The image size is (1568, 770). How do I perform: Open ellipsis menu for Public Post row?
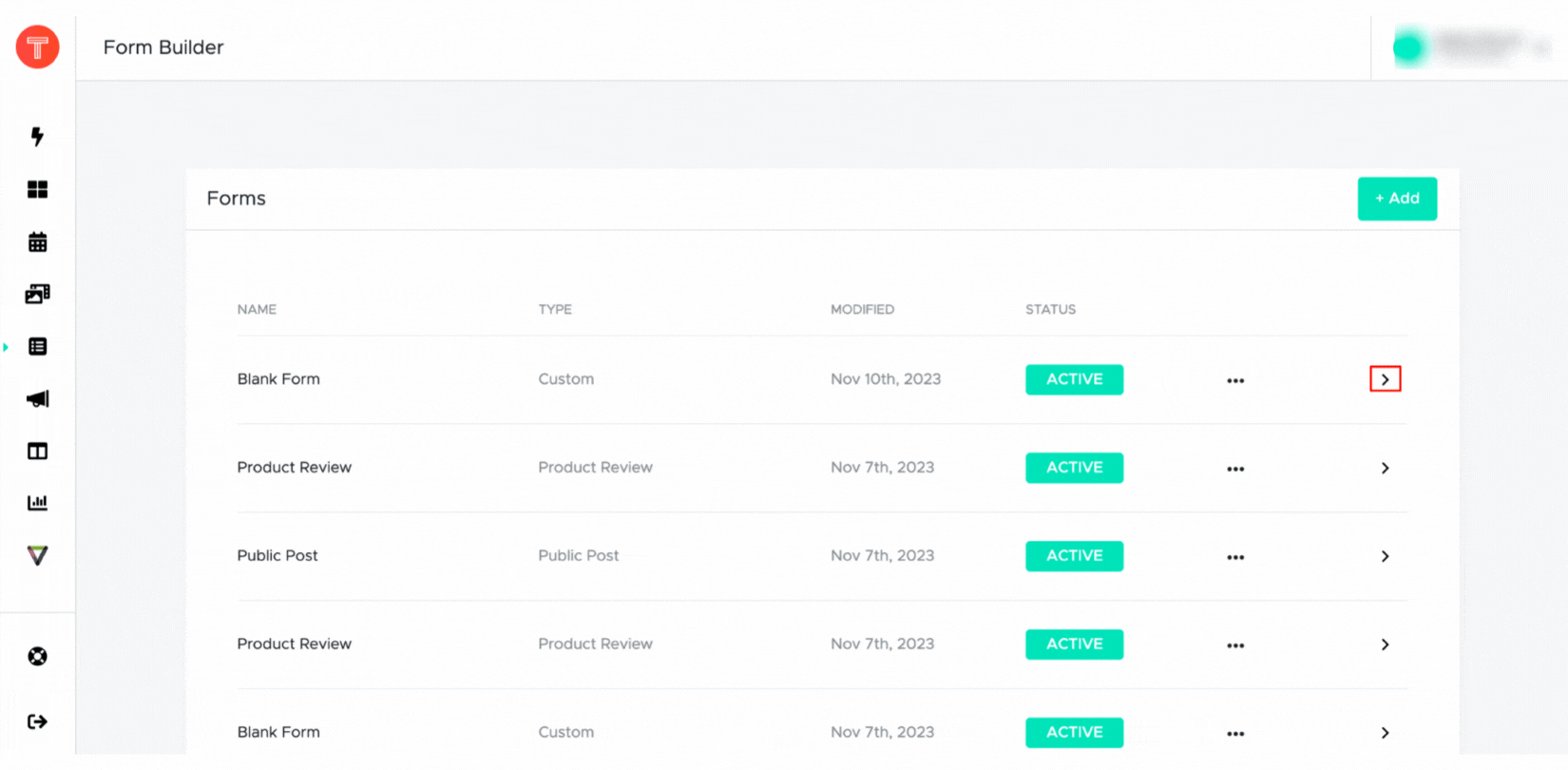[1235, 557]
